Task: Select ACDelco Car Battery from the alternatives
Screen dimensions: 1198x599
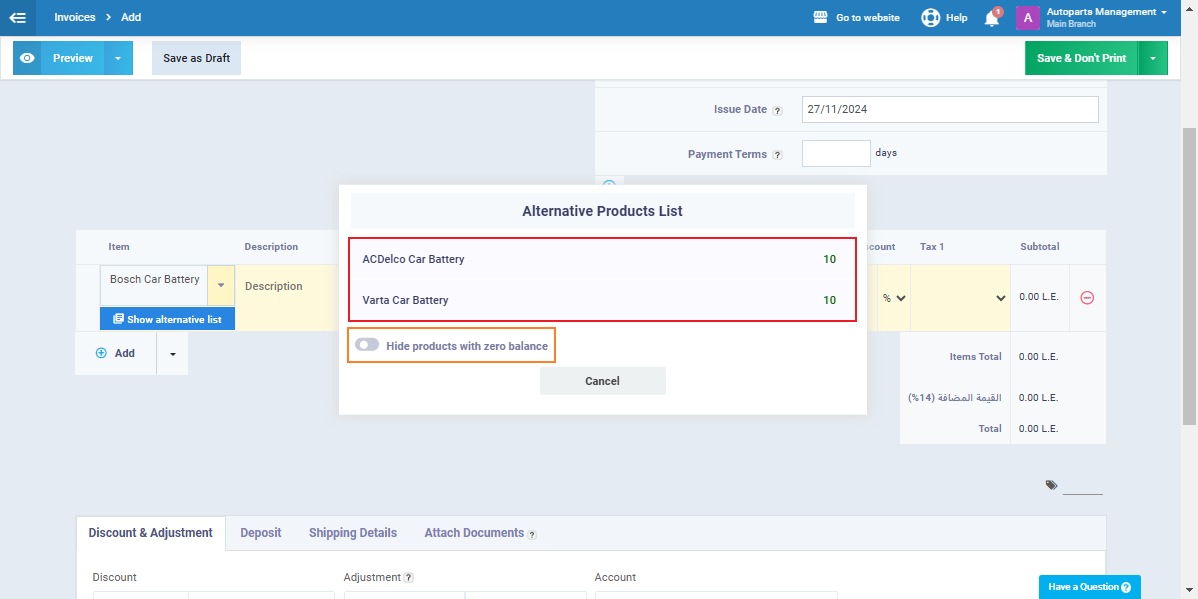Action: (603, 260)
